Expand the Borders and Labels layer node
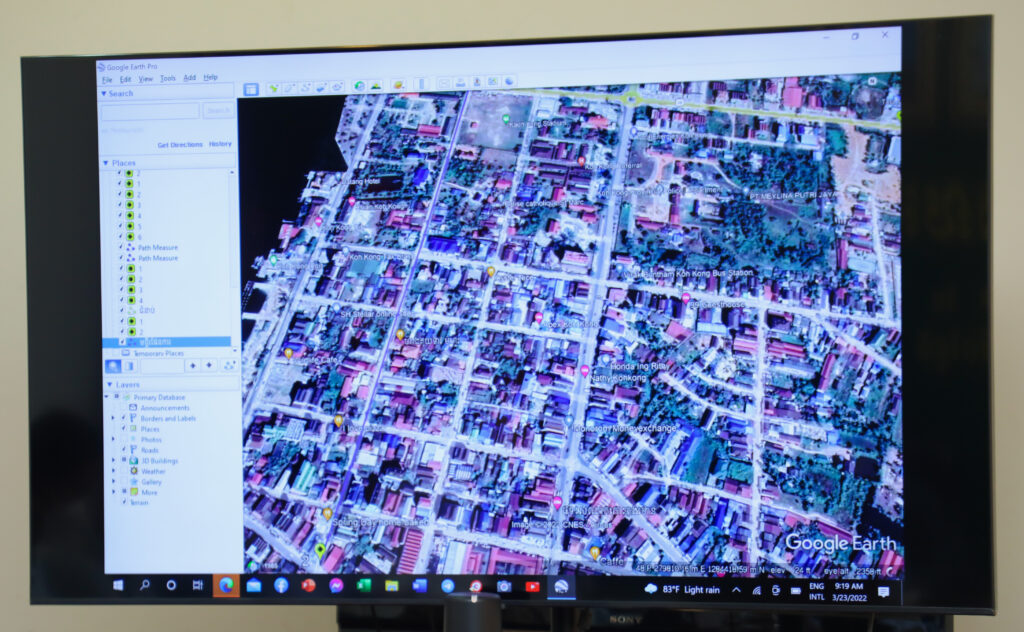The image size is (1024, 632). 113,418
